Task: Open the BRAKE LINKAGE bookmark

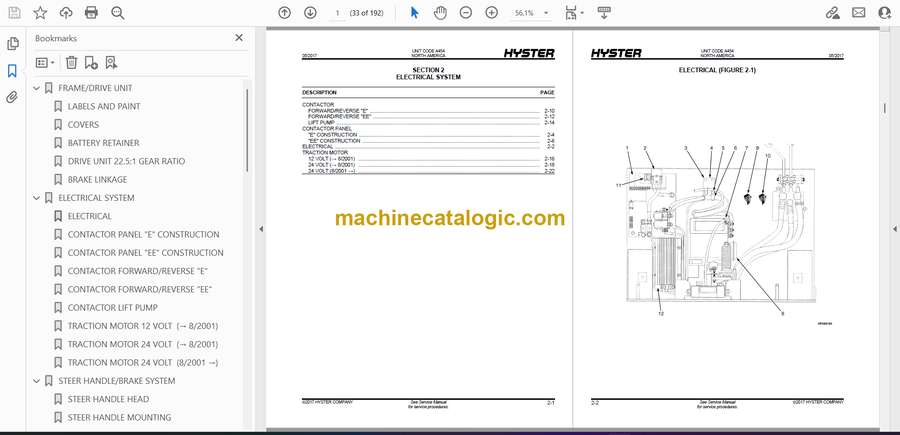Action: (98, 180)
